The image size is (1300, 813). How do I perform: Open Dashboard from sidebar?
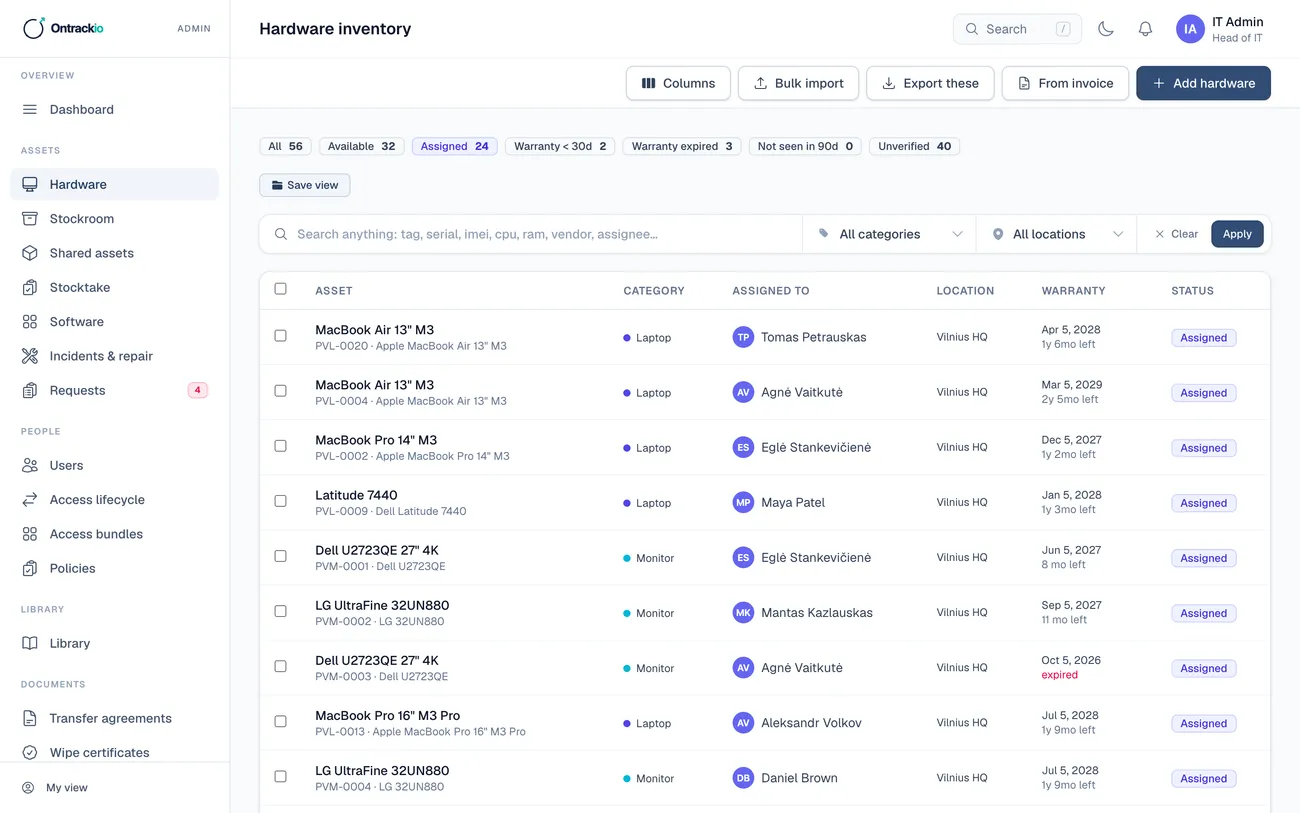(x=114, y=110)
